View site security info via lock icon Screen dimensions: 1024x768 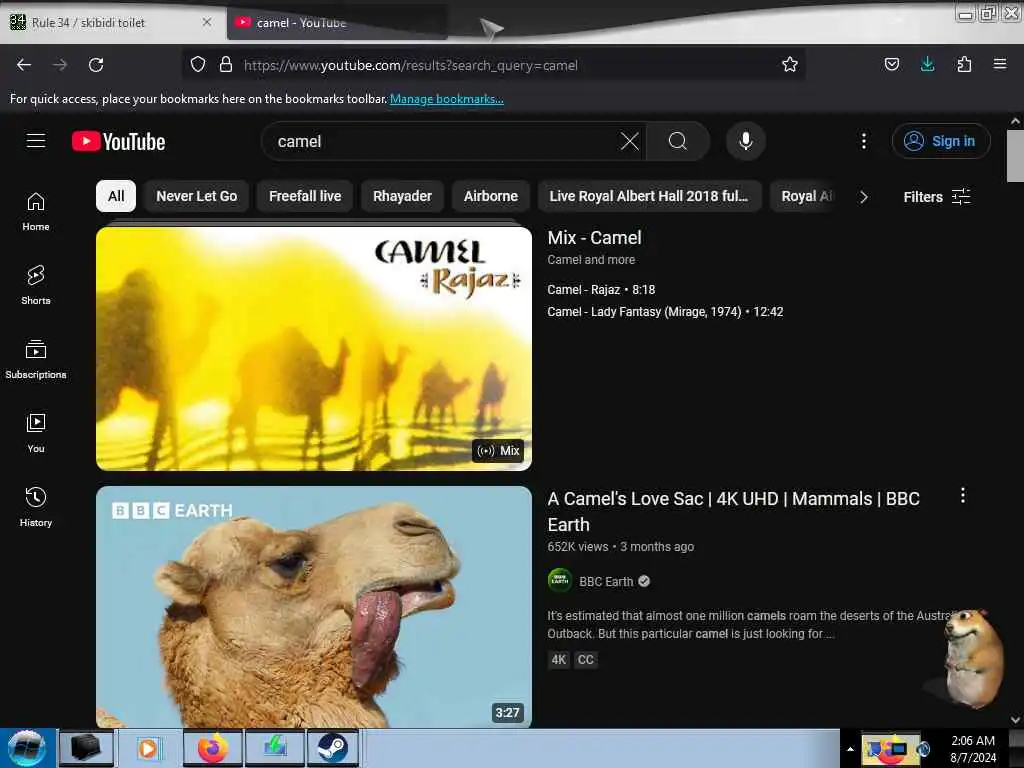point(226,65)
